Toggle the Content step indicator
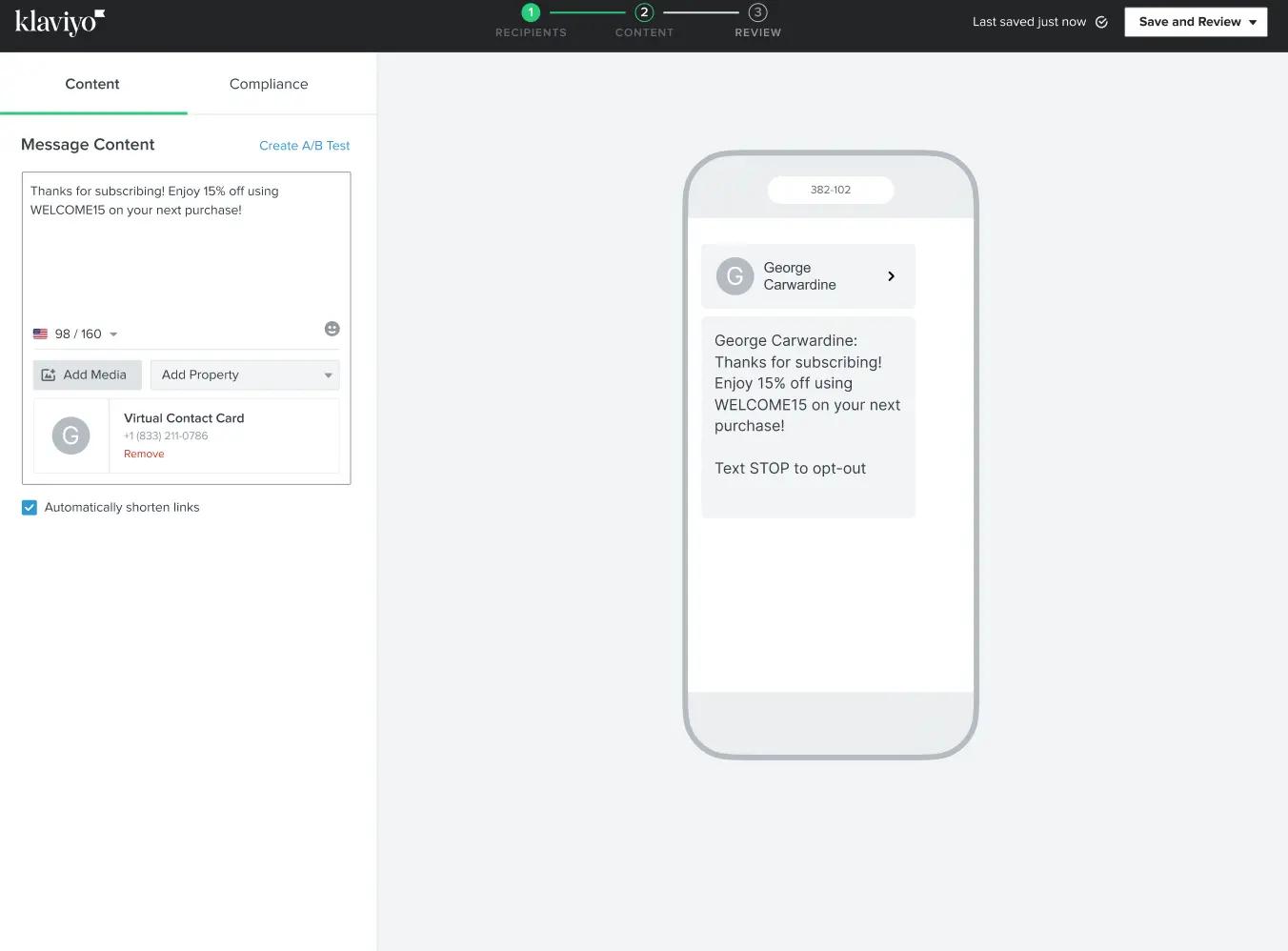 click(644, 12)
